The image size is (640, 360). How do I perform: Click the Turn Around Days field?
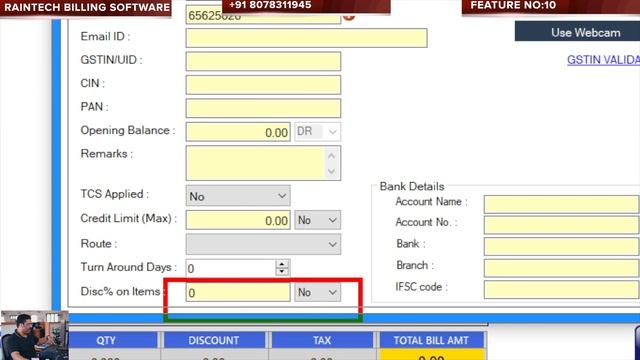pos(231,268)
